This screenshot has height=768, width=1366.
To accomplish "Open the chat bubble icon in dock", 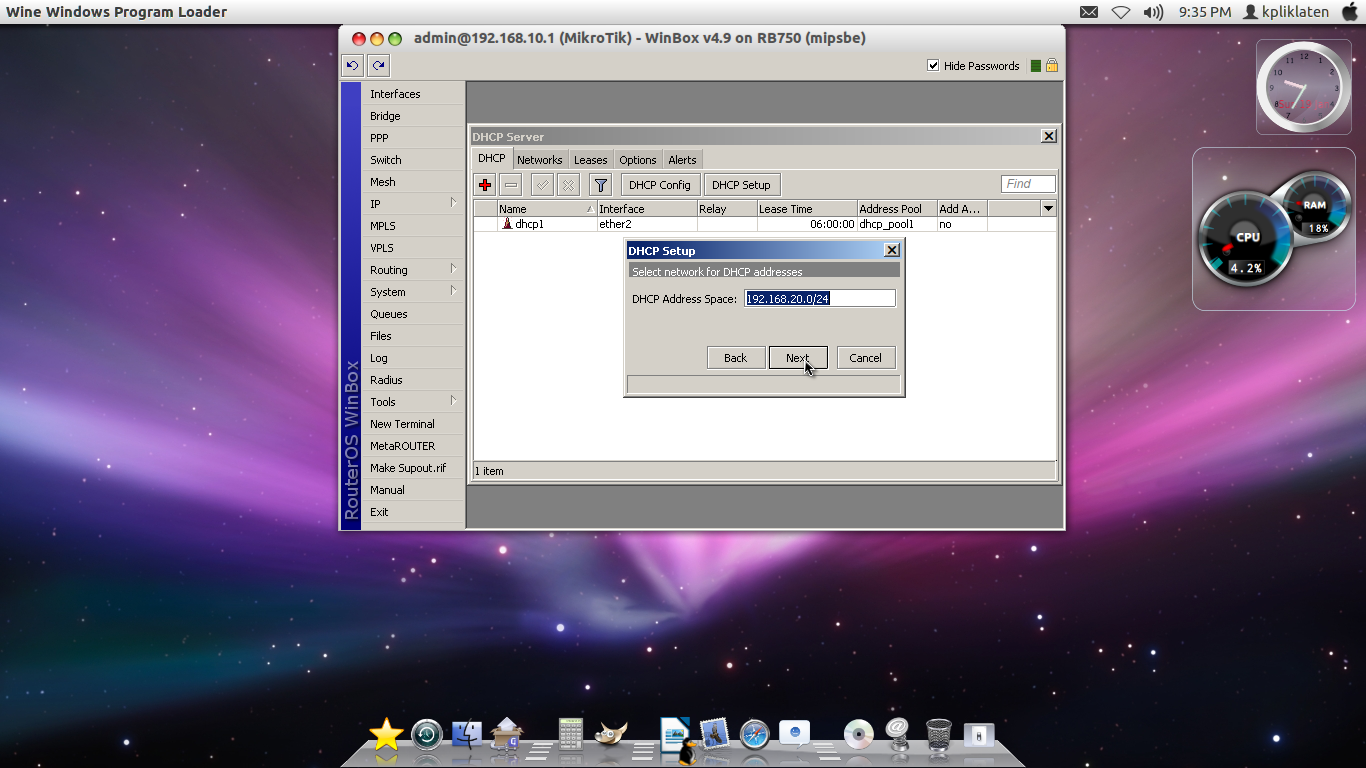I will pos(795,733).
